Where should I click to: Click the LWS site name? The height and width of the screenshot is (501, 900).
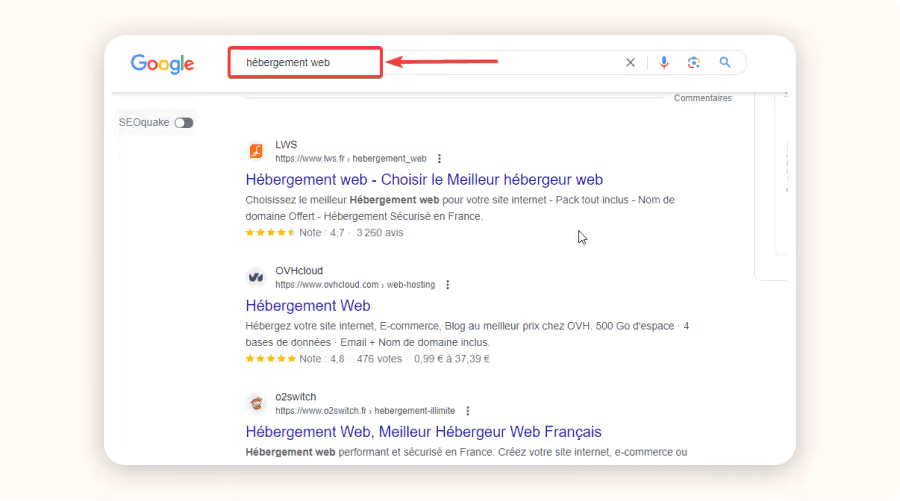(286, 145)
